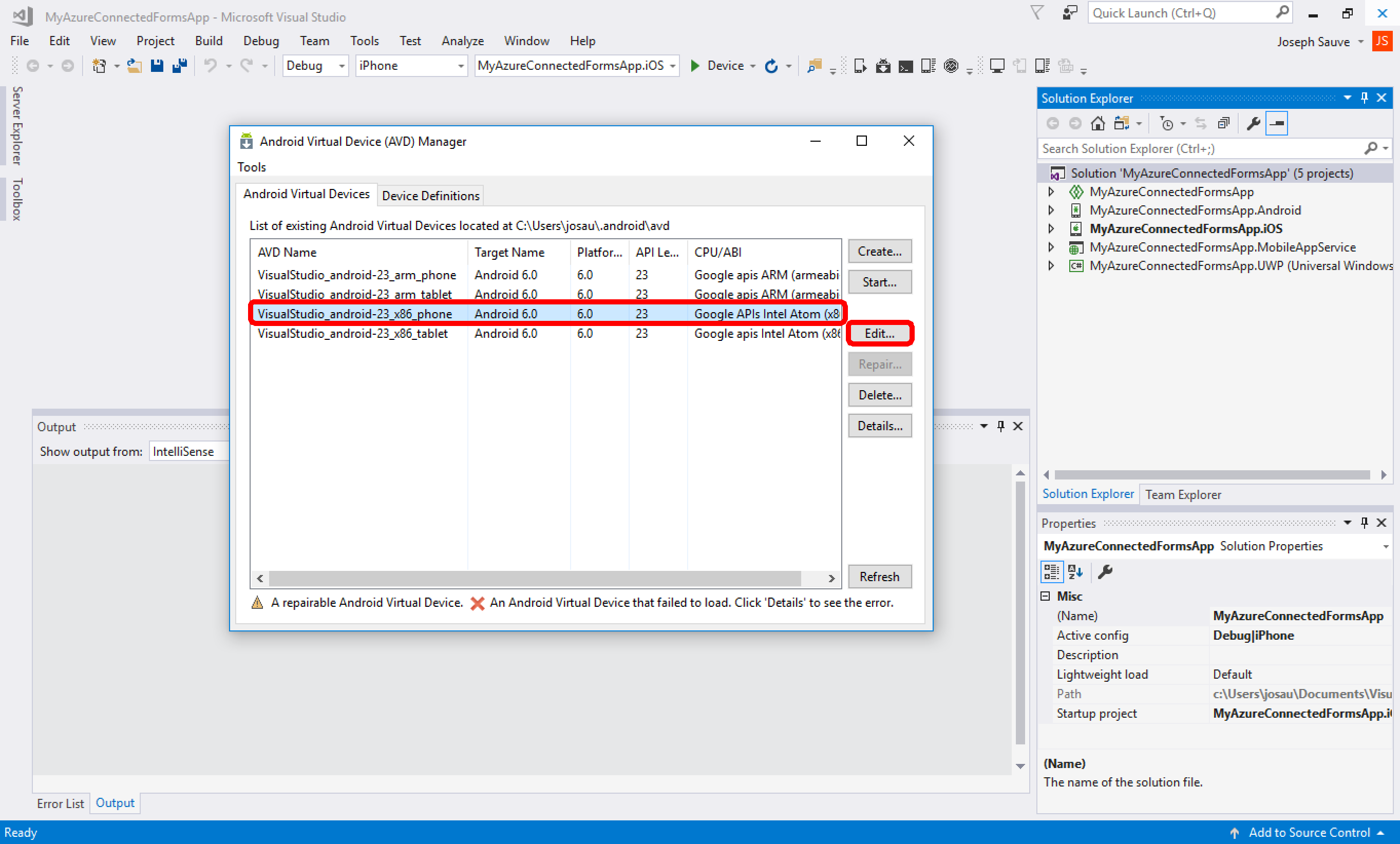Click the Output panel vertical scrollbar
Image resolution: width=1400 pixels, height=844 pixels.
[1020, 613]
